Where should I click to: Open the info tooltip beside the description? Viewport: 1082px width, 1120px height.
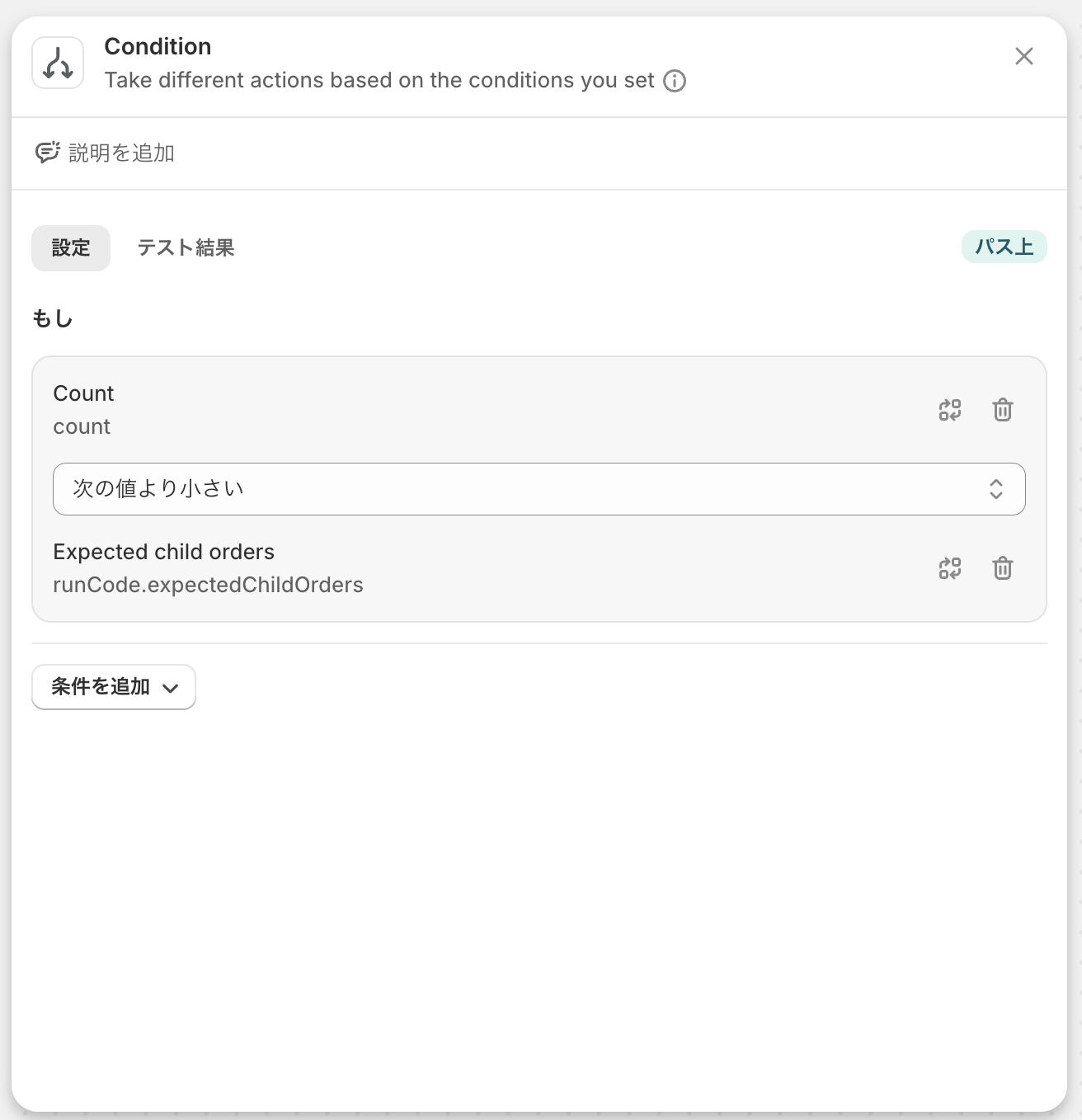(x=675, y=81)
